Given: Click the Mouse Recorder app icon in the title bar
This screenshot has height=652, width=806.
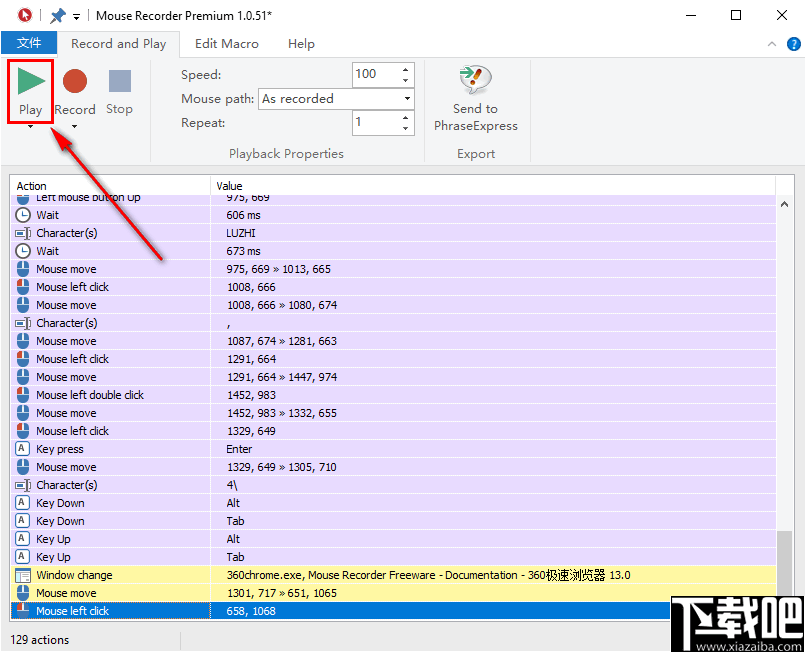Looking at the screenshot, I should [24, 15].
